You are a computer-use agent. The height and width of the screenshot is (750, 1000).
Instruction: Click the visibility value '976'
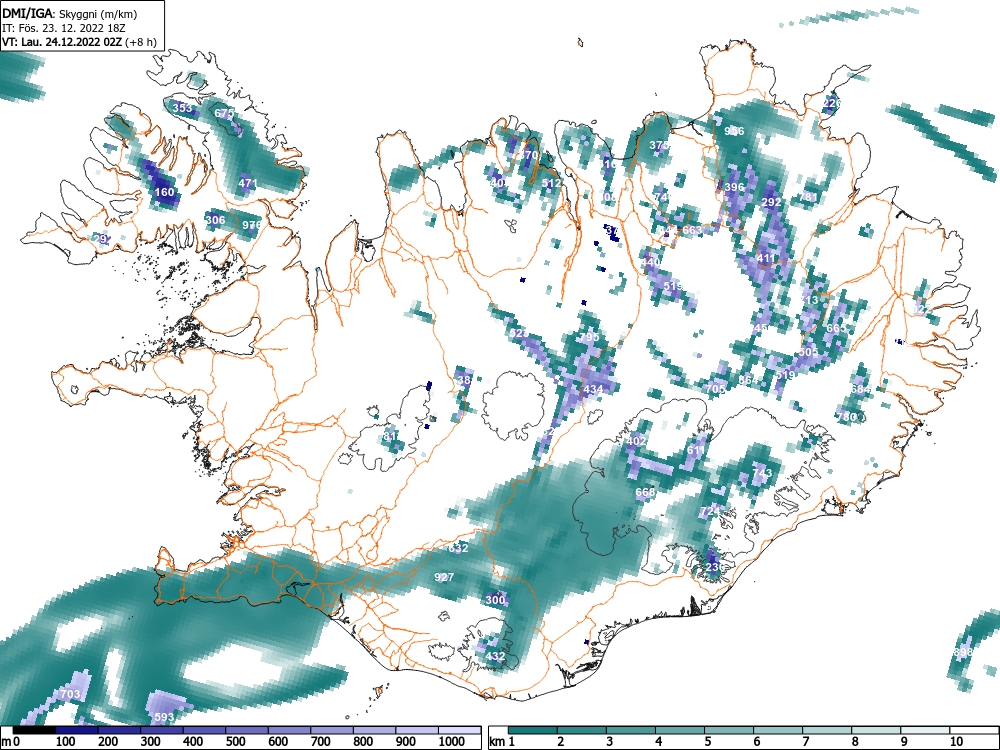tap(252, 225)
